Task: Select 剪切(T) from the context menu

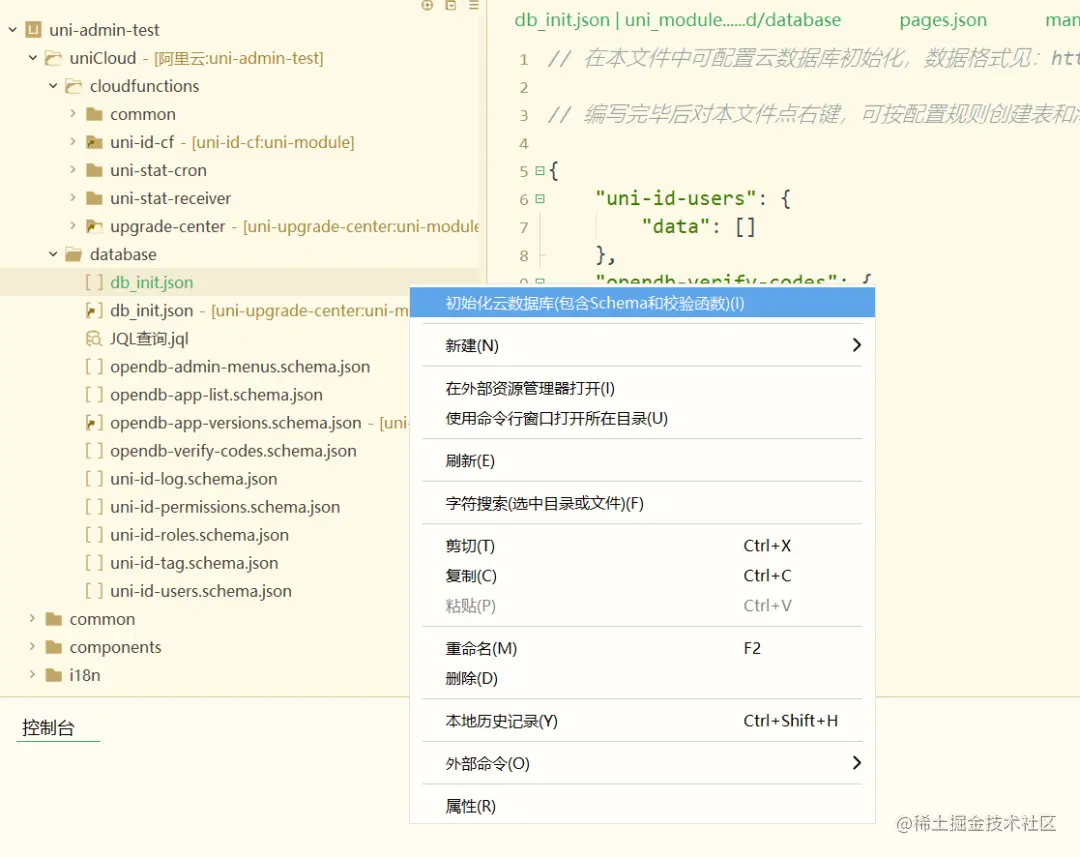Action: point(642,546)
